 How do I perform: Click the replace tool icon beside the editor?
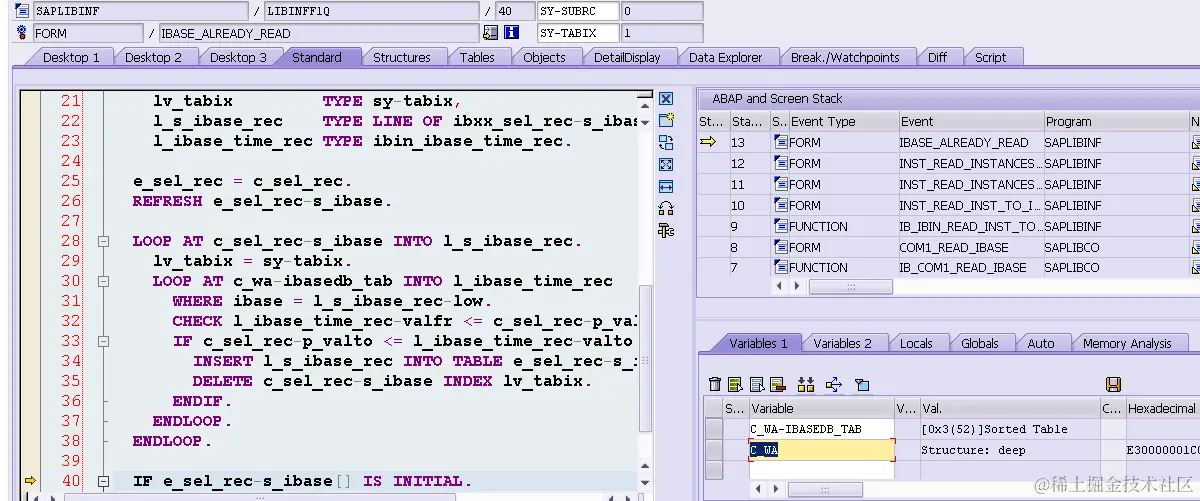(x=667, y=142)
